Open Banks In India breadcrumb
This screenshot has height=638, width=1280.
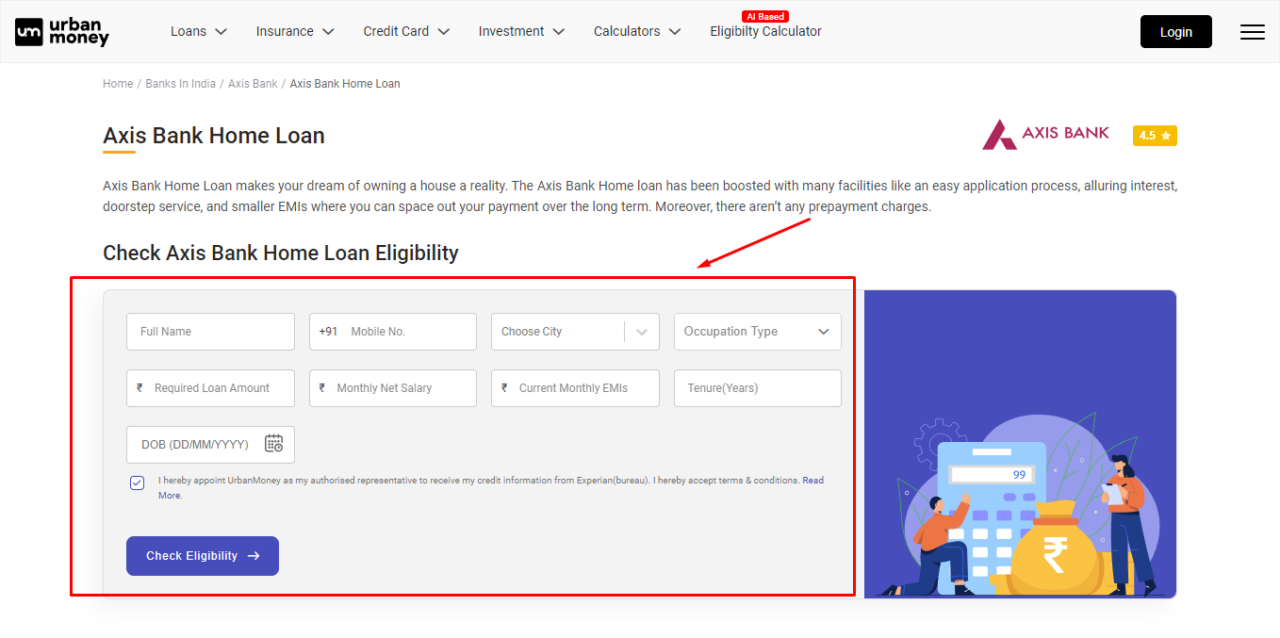coord(180,84)
